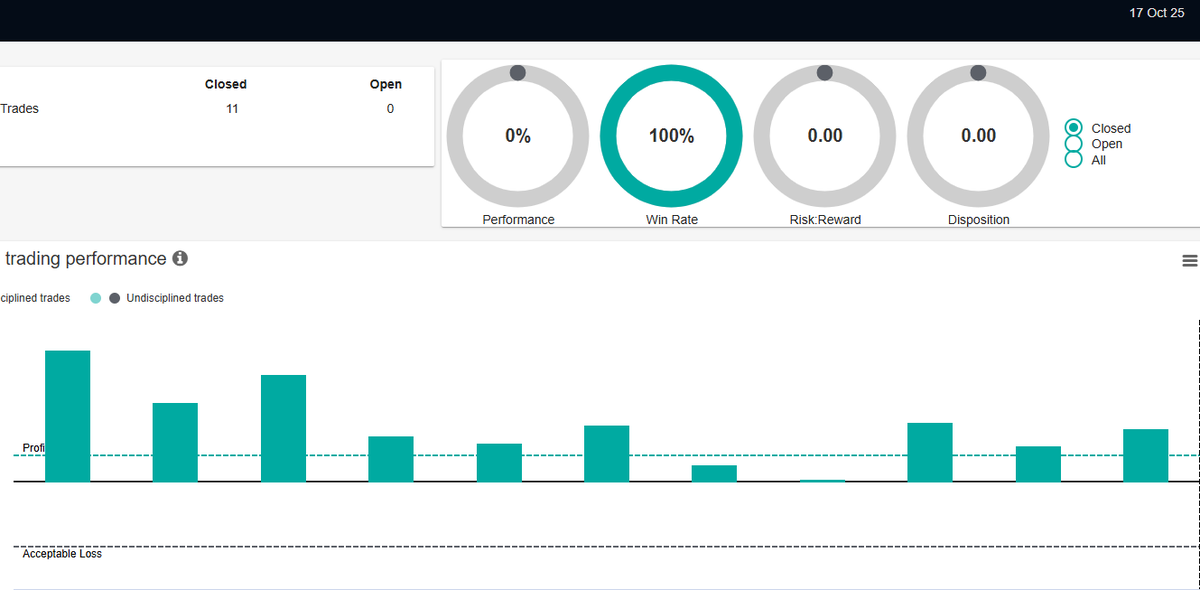
Task: Click the Win Rate label
Action: click(672, 220)
